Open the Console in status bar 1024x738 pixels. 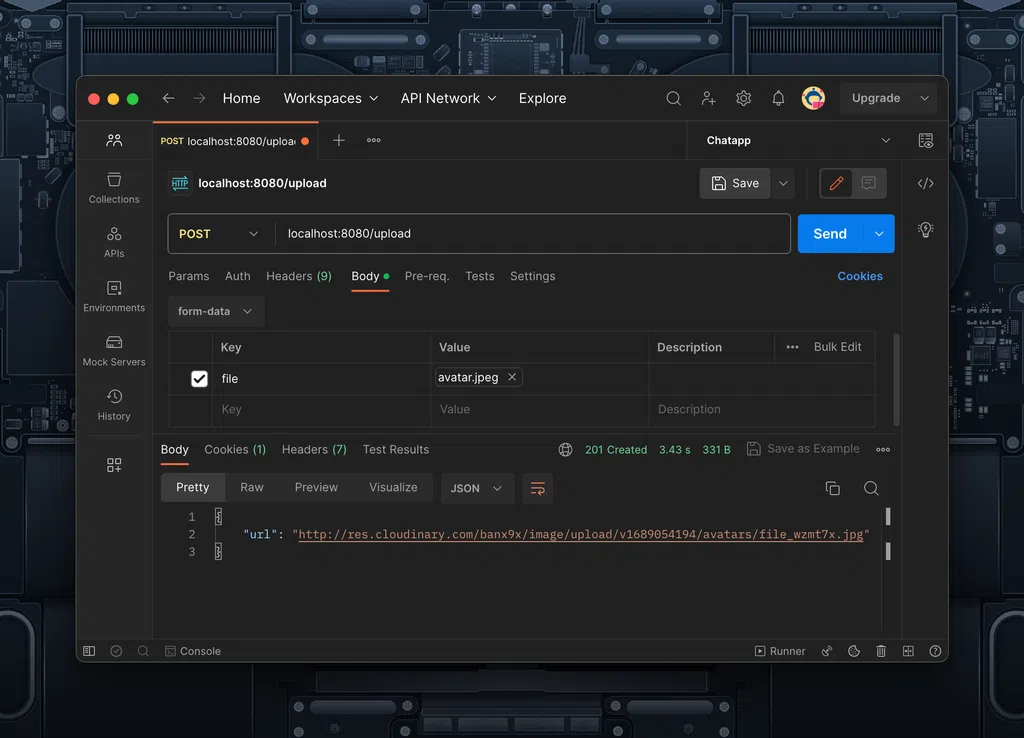pos(193,651)
